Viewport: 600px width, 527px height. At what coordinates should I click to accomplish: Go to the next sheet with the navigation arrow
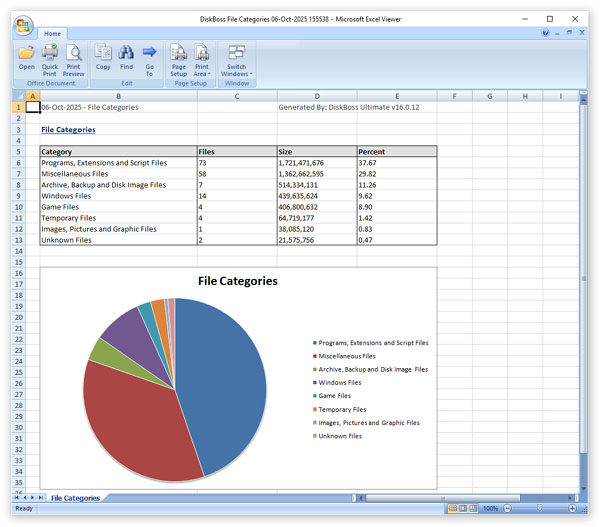tap(33, 498)
